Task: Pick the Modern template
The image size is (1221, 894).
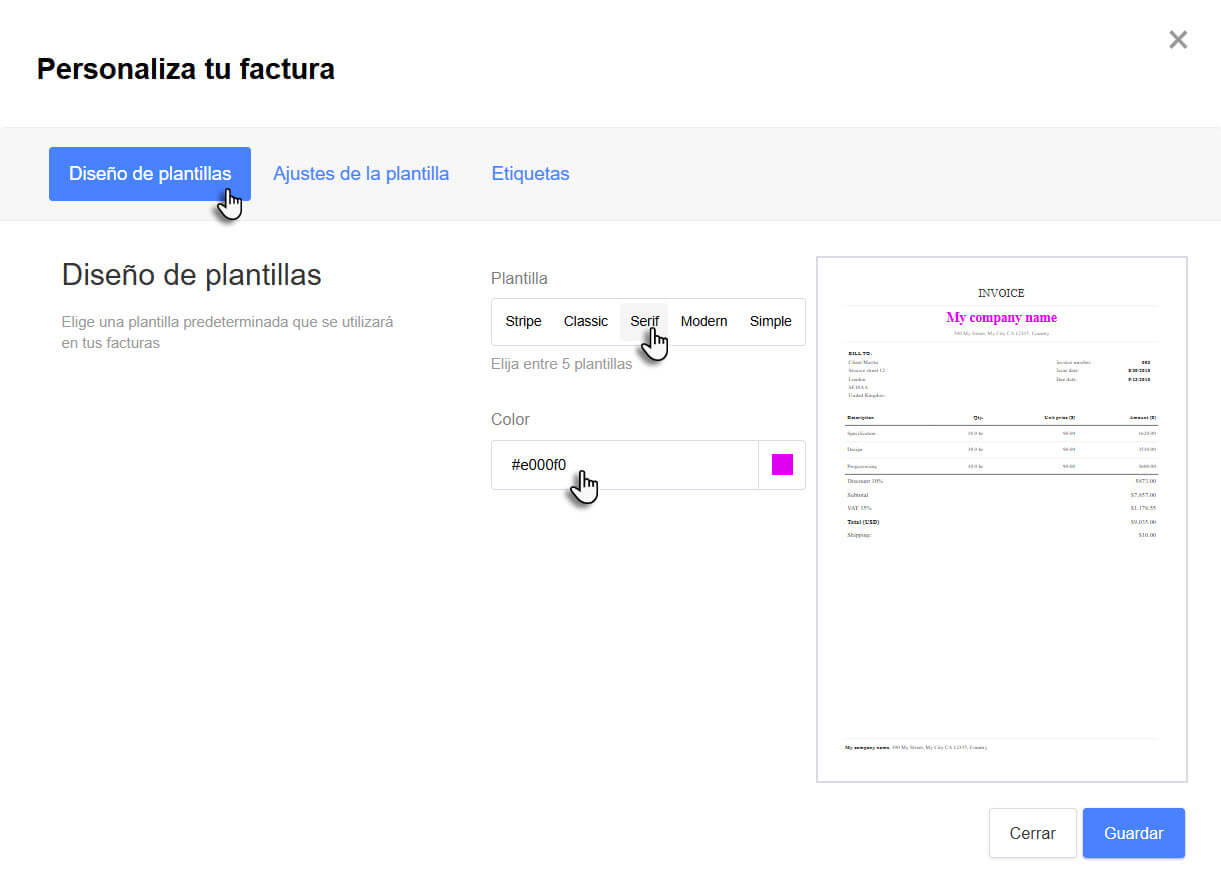Action: tap(704, 321)
